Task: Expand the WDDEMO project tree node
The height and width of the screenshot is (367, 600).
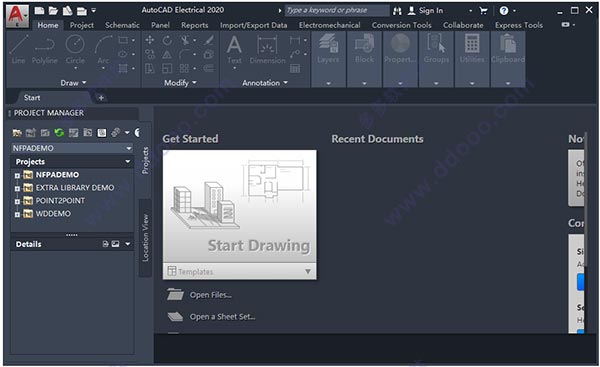Action: point(17,215)
